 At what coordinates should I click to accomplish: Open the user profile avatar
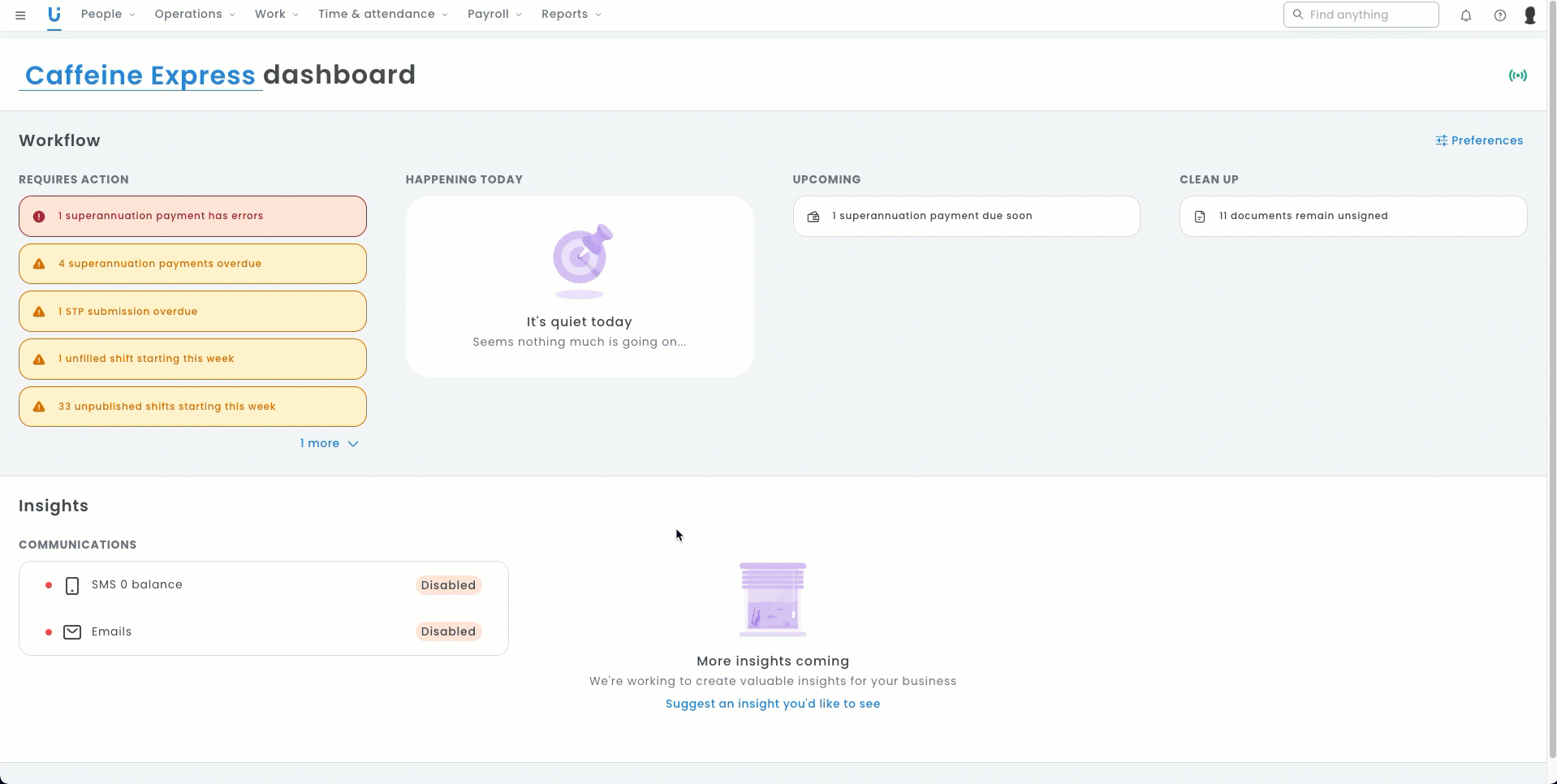[1530, 15]
